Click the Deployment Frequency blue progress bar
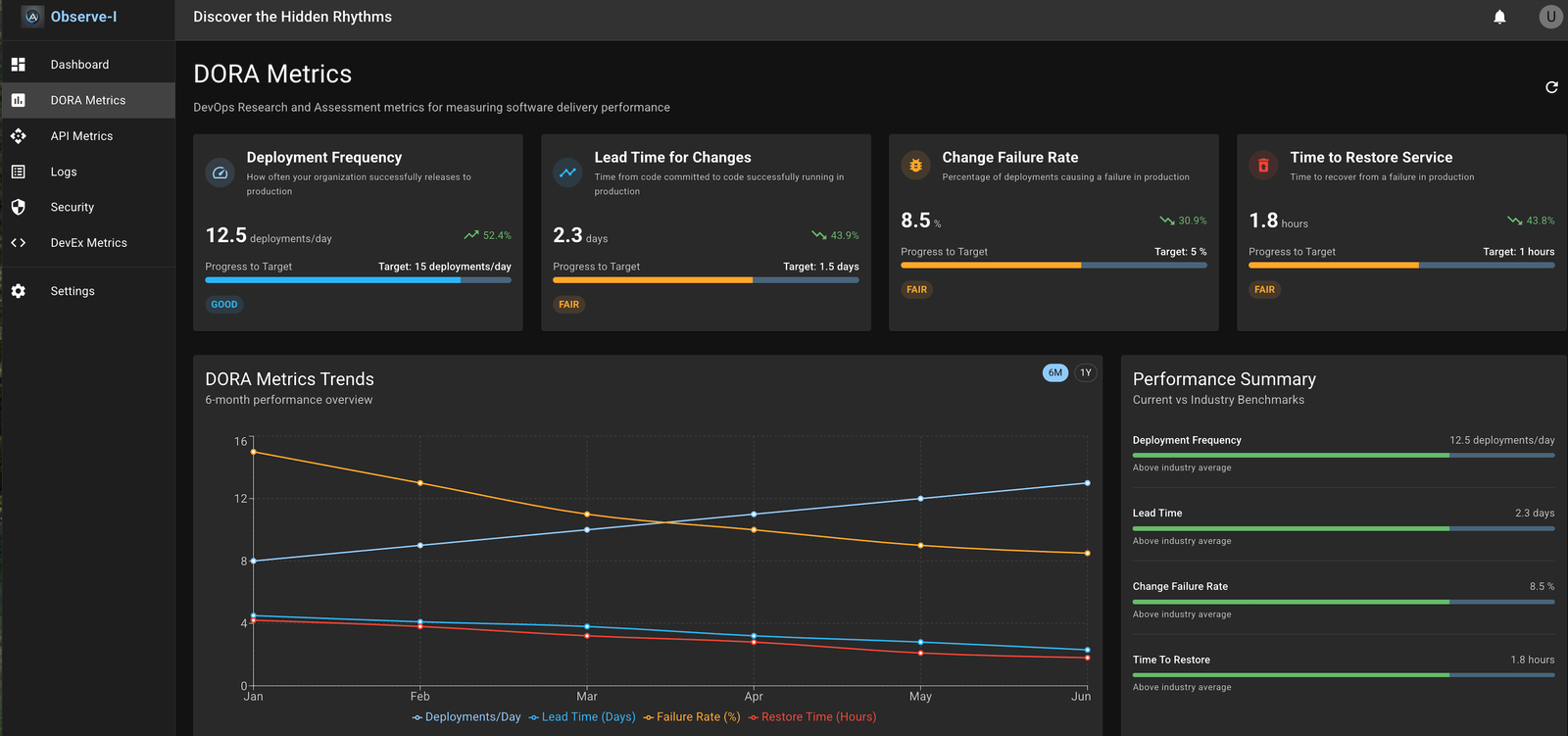The height and width of the screenshot is (736, 1568). point(358,280)
